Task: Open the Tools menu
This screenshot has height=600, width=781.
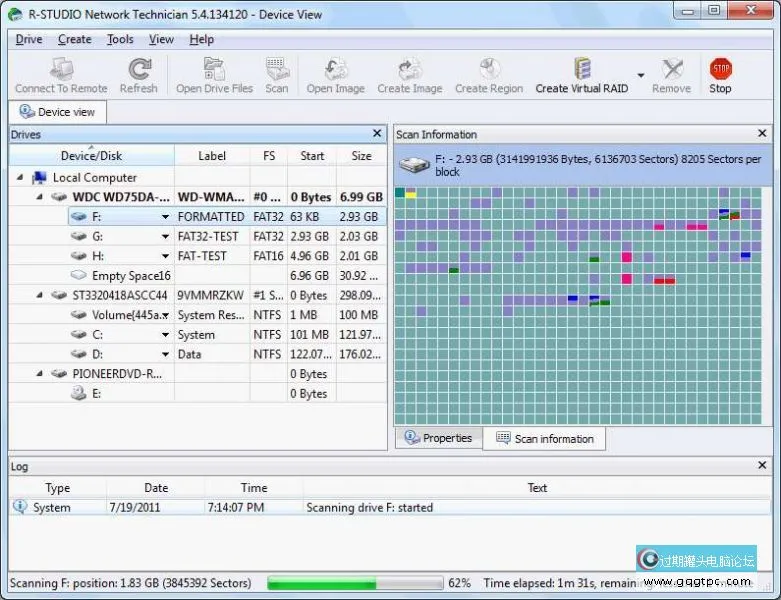Action: pyautogui.click(x=120, y=39)
